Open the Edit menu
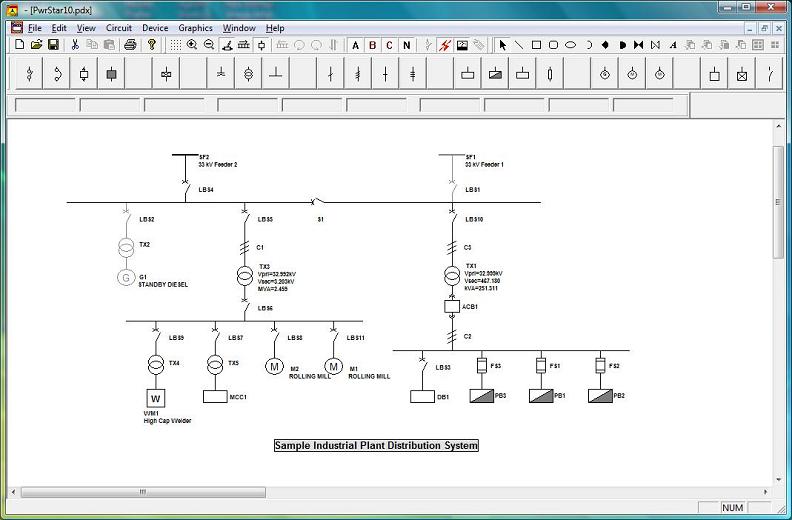 pyautogui.click(x=59, y=28)
